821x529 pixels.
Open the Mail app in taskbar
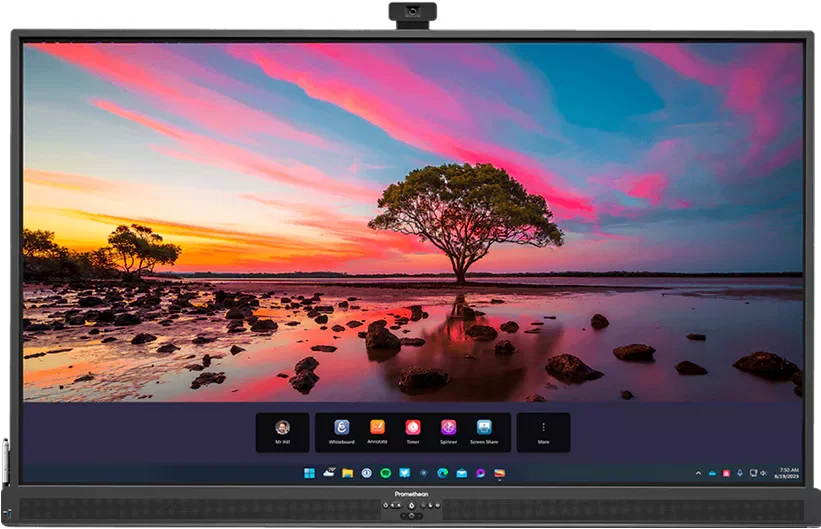click(461, 473)
